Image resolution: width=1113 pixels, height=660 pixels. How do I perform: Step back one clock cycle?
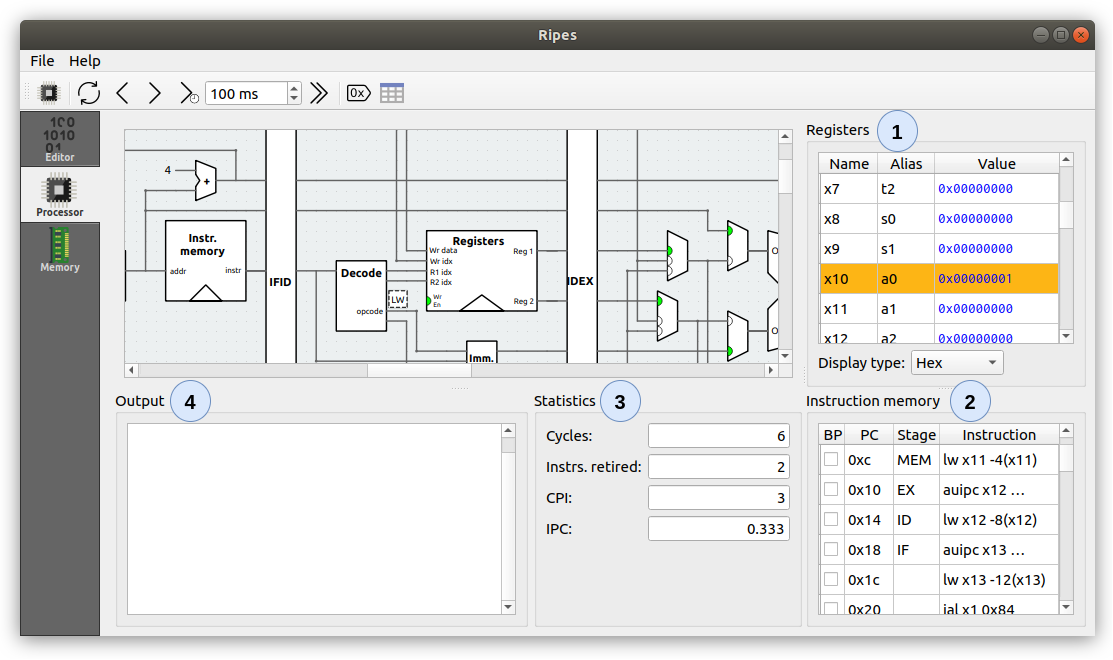122,93
